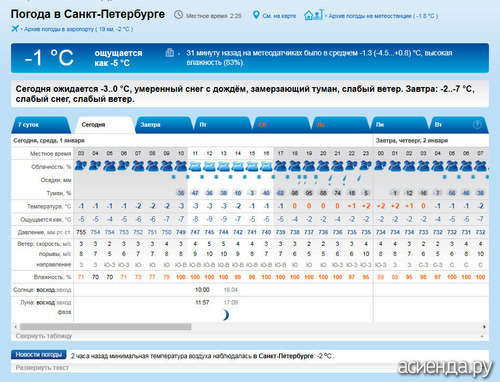
Task: Collapse table using arrow near Свернуть таблицу
Action: pos(482,336)
